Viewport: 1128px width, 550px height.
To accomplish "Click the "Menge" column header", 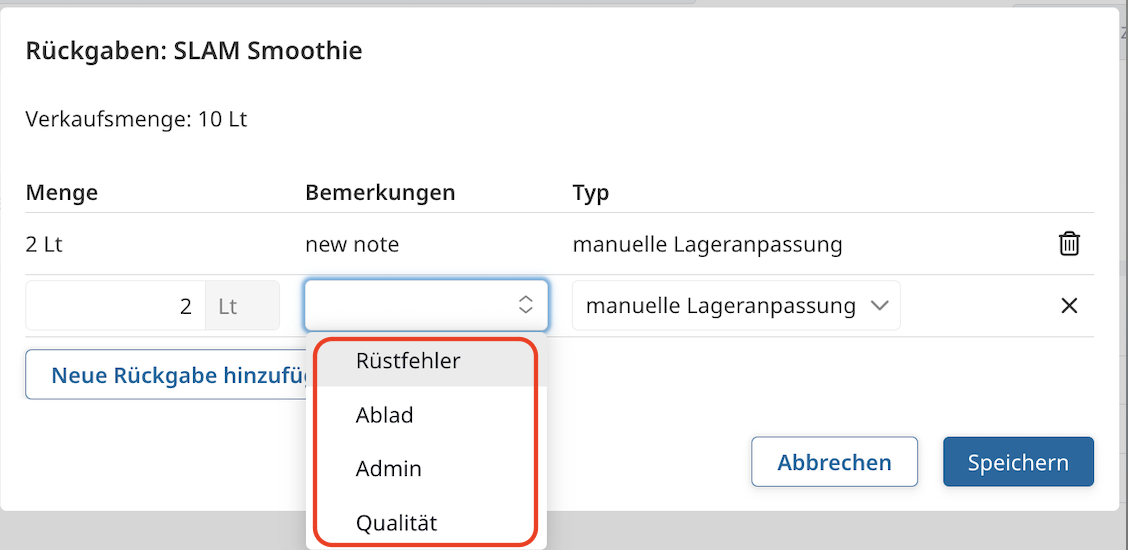I will 62,193.
